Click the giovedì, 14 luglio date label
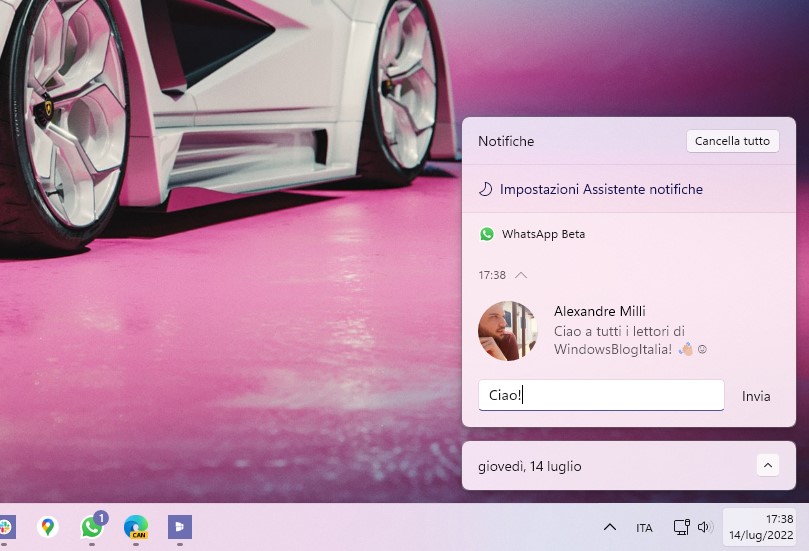The image size is (809, 551). pyautogui.click(x=529, y=466)
